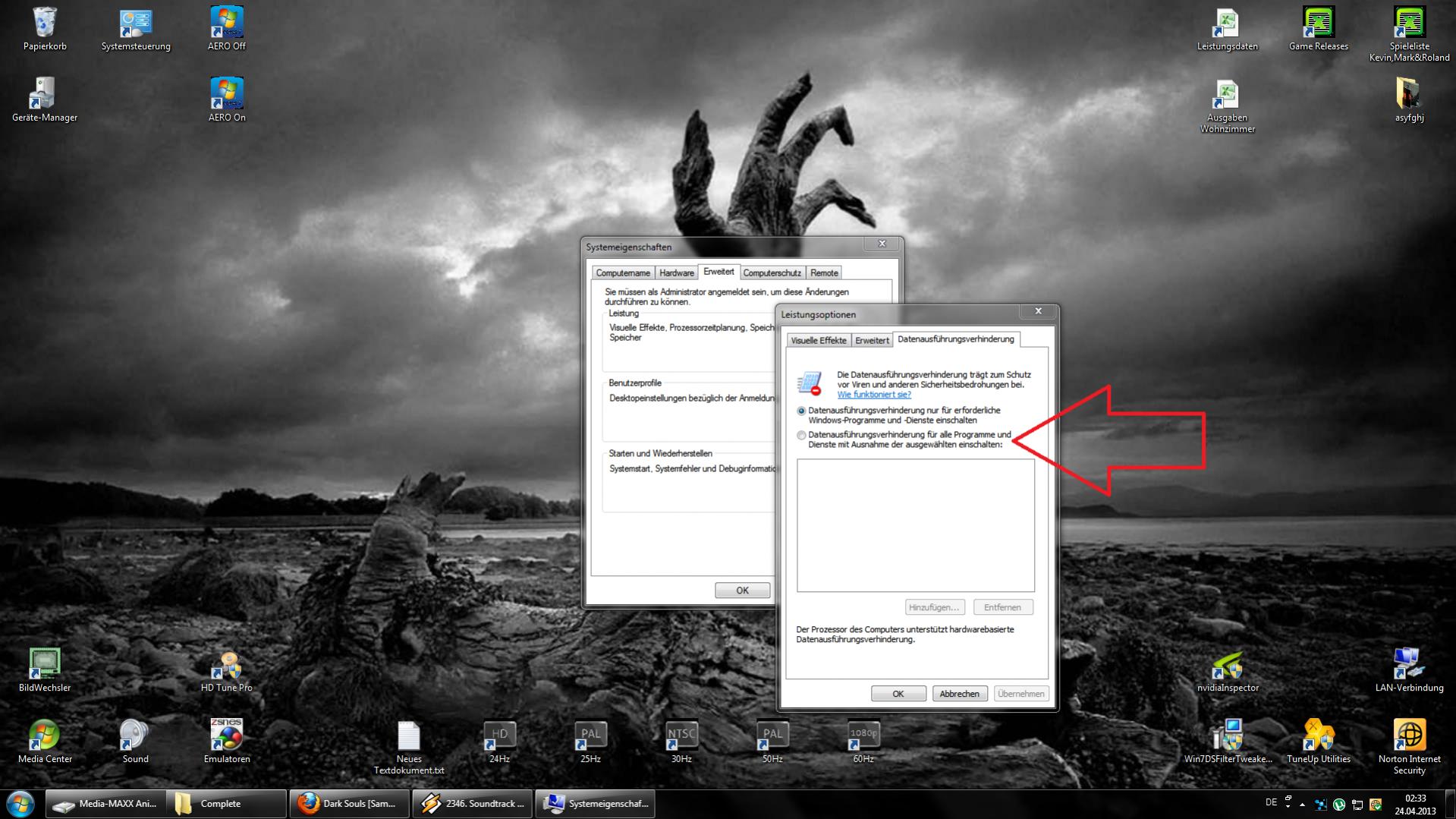Click Abbrechen in Leistungsoptionen

coord(959,694)
